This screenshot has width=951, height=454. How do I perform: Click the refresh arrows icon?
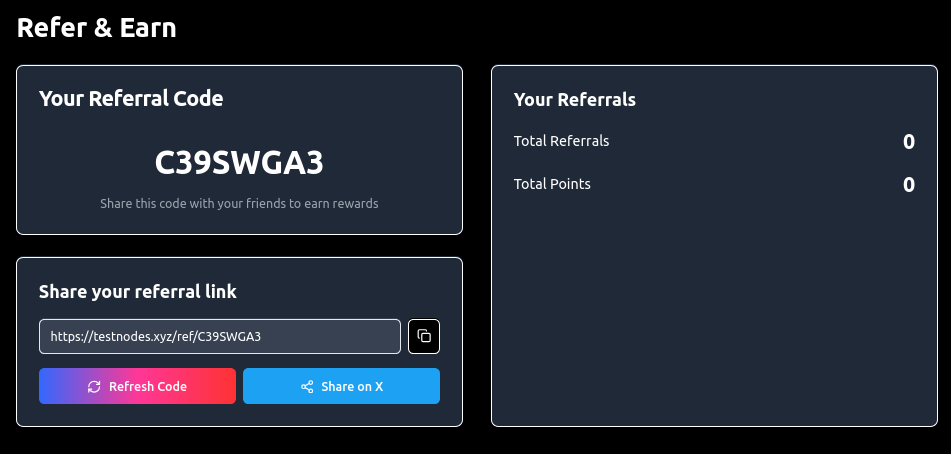pos(94,386)
